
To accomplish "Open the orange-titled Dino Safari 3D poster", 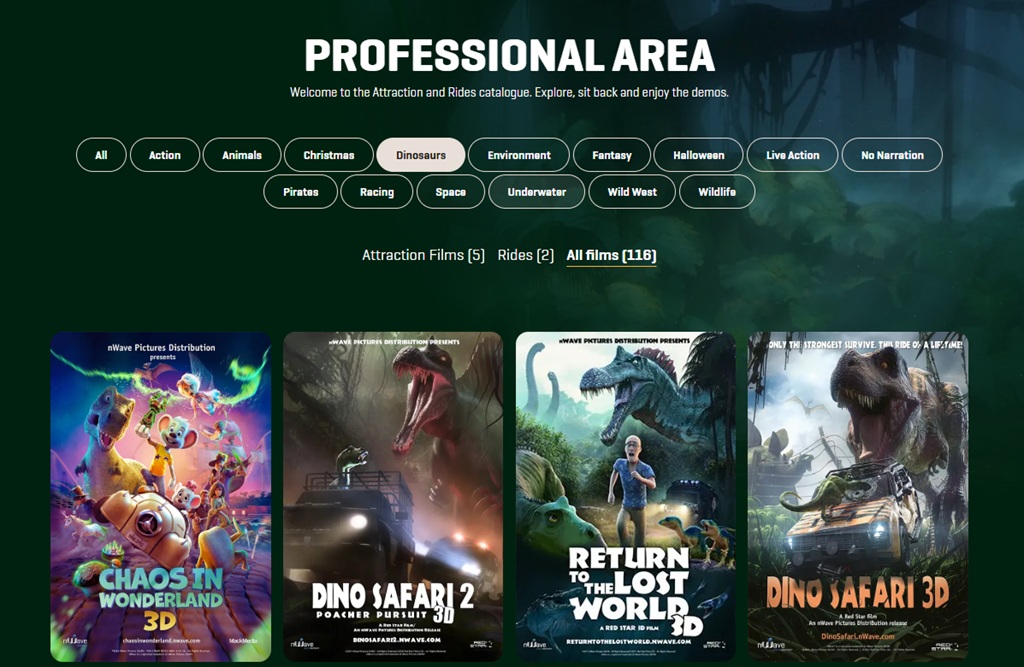I will pos(858,496).
